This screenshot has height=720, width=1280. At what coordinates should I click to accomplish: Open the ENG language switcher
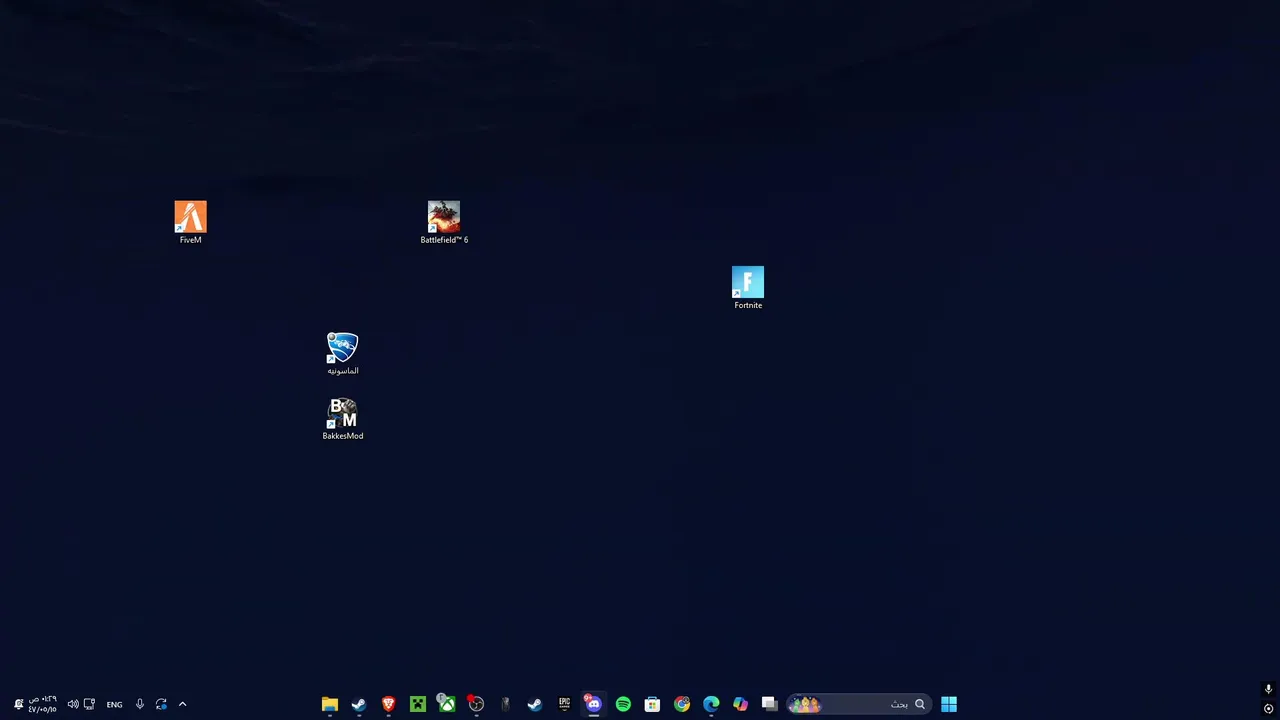click(115, 704)
